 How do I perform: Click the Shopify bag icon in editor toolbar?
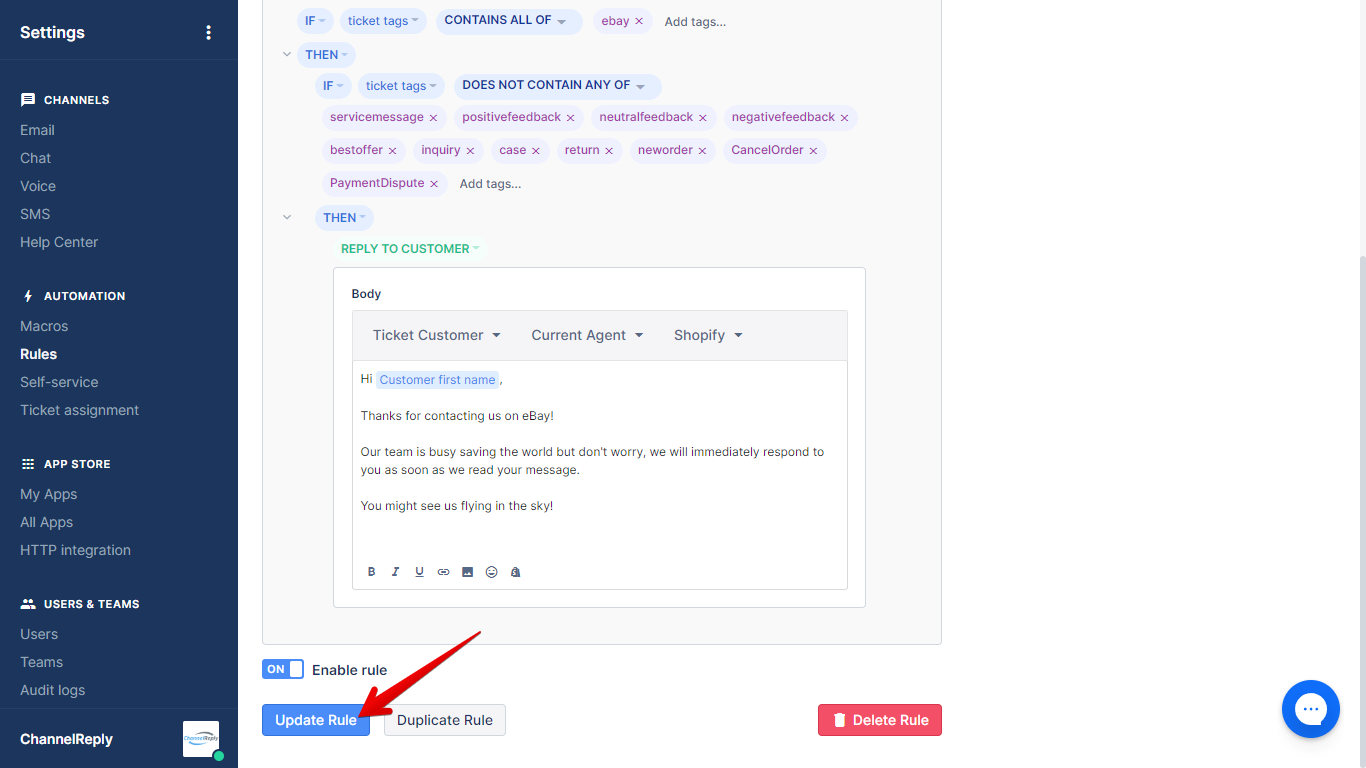click(x=515, y=572)
